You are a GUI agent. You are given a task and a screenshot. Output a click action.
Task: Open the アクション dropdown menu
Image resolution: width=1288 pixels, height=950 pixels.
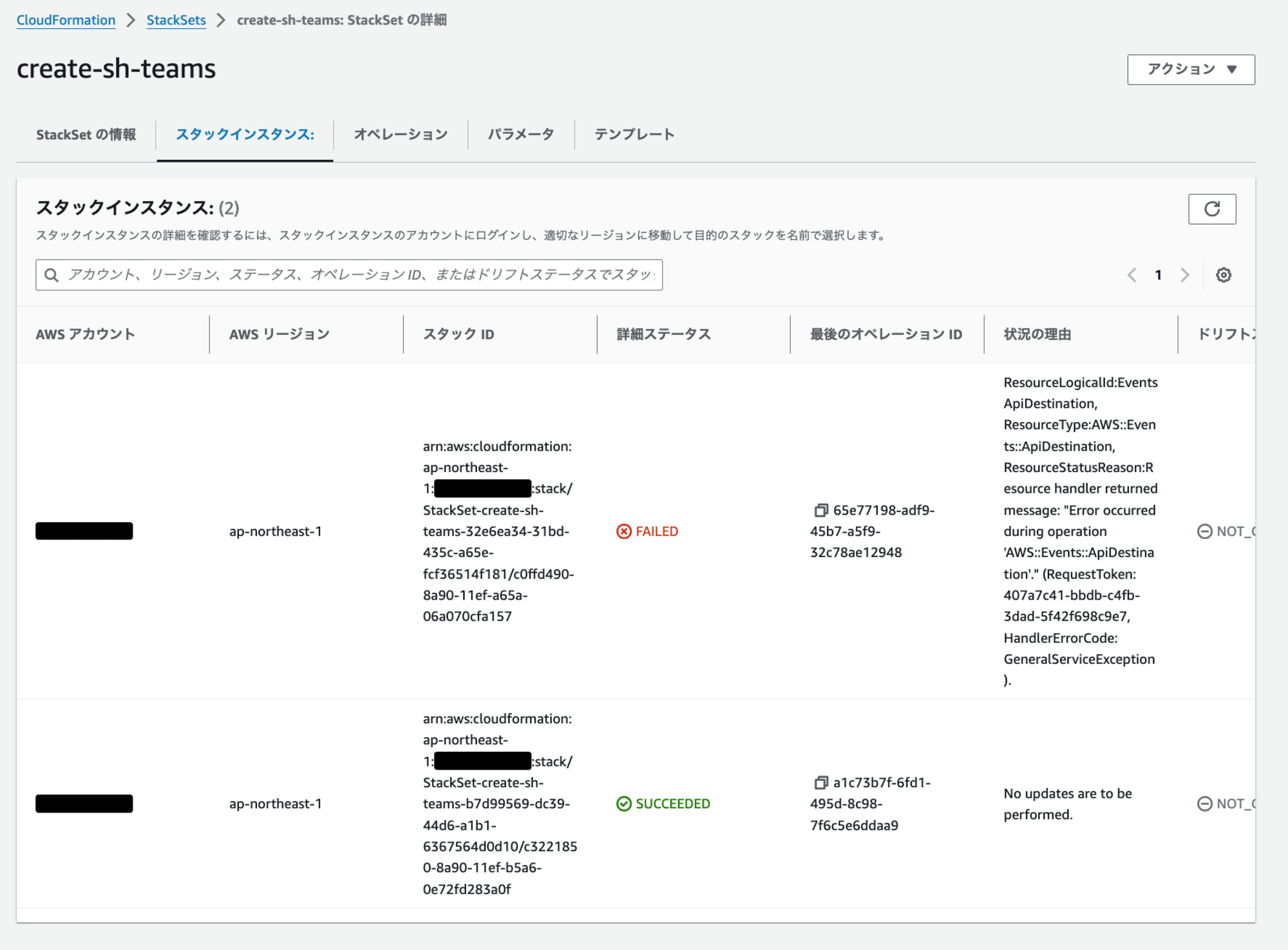click(x=1191, y=70)
